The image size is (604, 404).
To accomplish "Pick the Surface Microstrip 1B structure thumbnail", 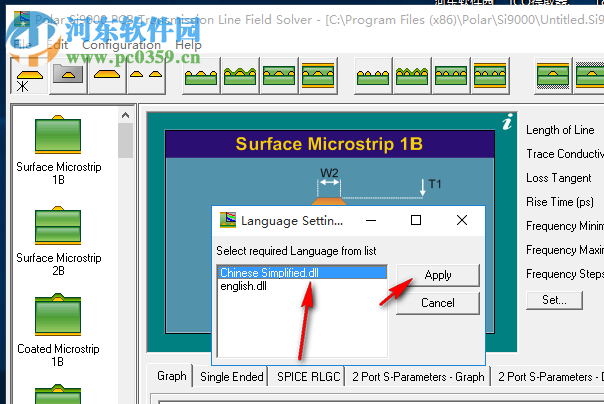I will (x=58, y=134).
